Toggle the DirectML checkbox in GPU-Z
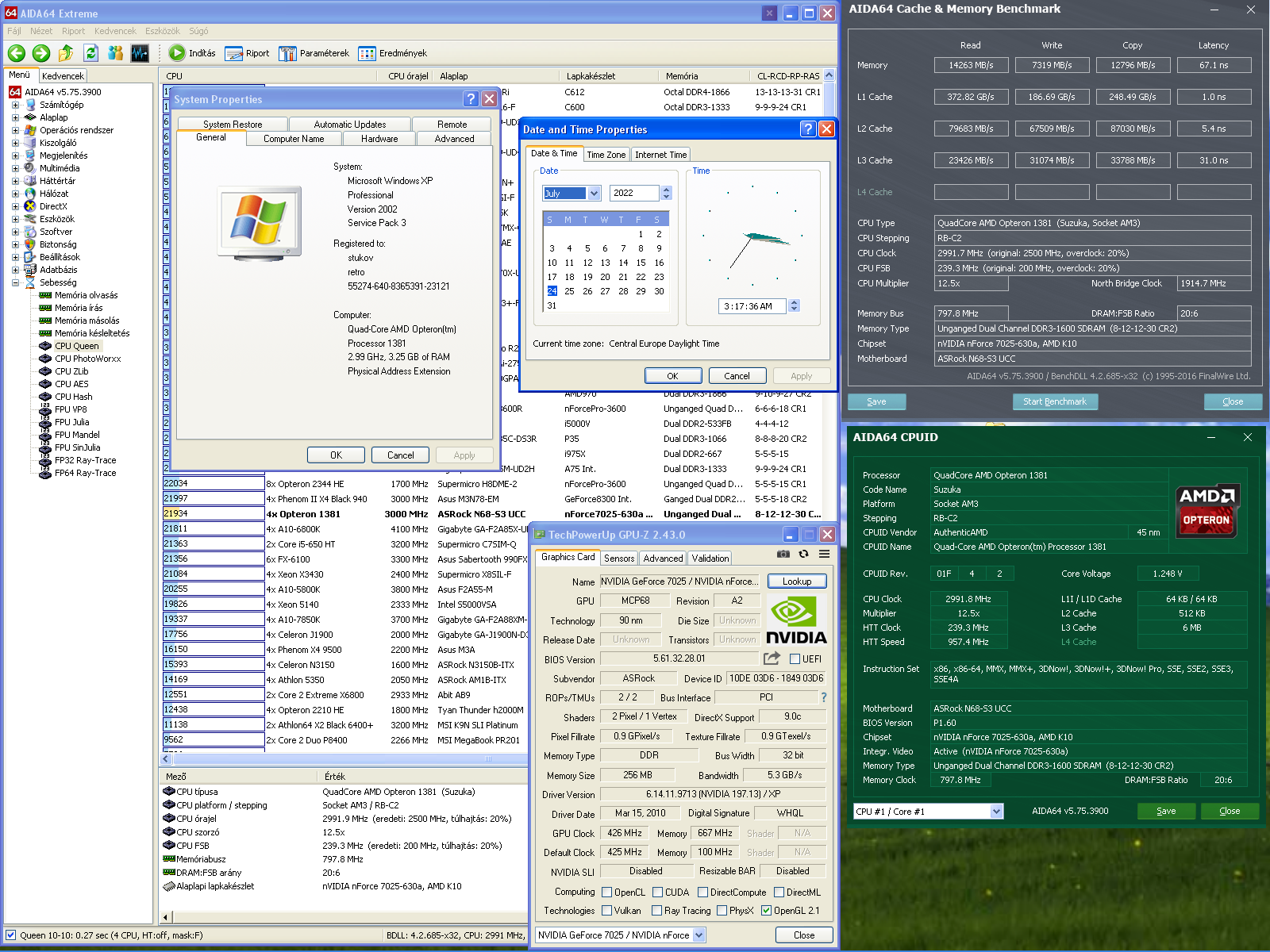The height and width of the screenshot is (952, 1270). pos(779,892)
